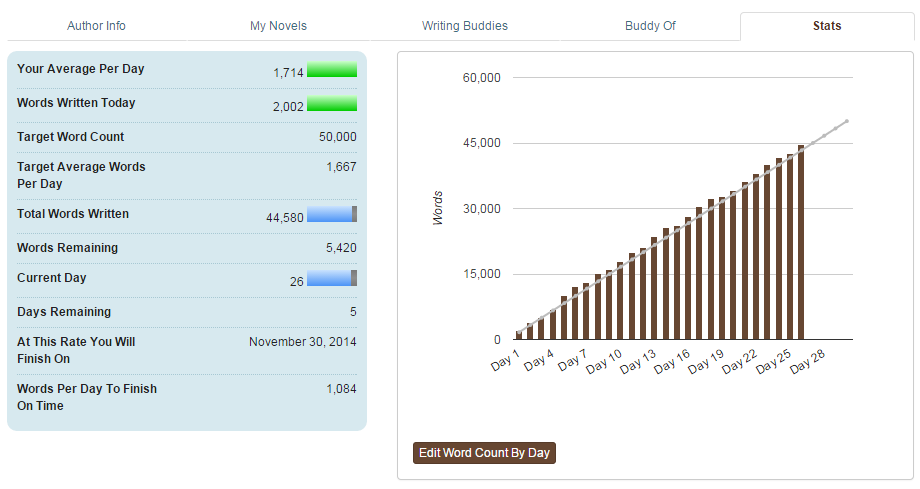
Task: Click the Words Remaining value 5,420
Action: pos(341,248)
